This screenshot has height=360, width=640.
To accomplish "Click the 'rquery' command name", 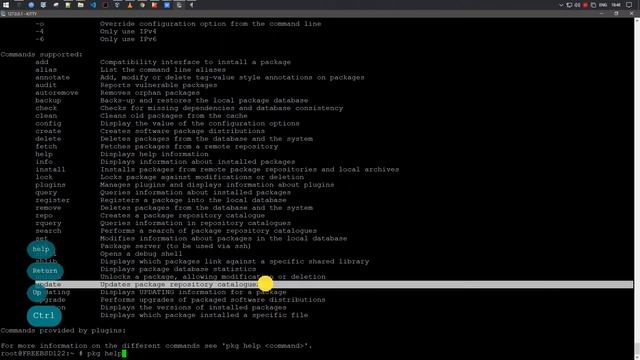I will 48,223.
